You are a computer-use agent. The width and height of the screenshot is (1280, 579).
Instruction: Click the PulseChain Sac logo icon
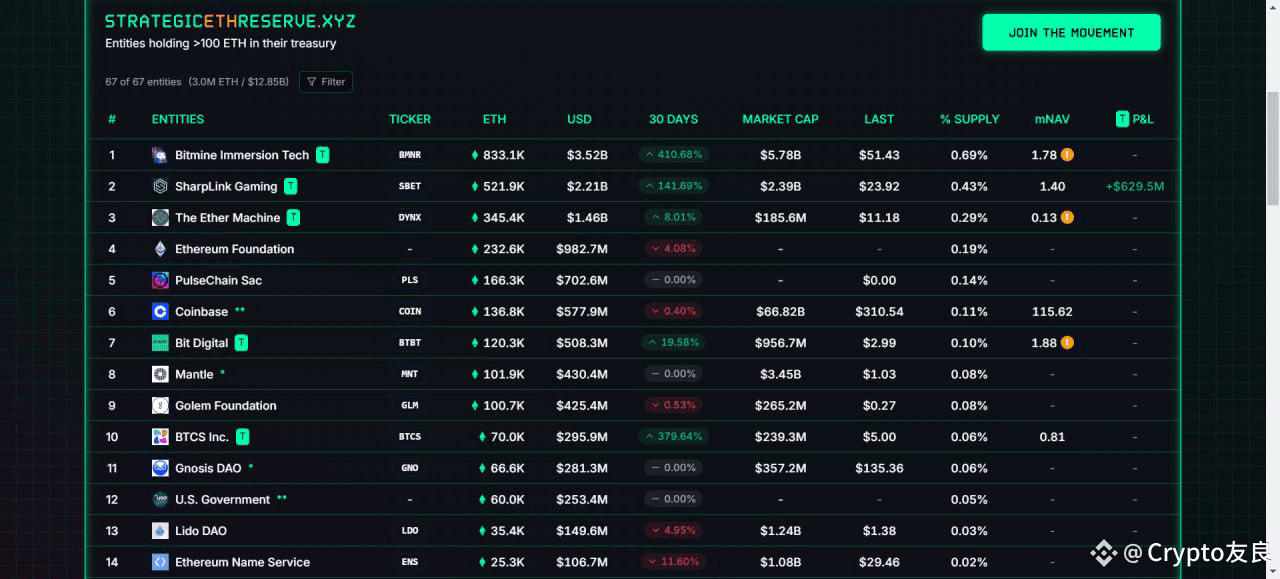tap(160, 280)
